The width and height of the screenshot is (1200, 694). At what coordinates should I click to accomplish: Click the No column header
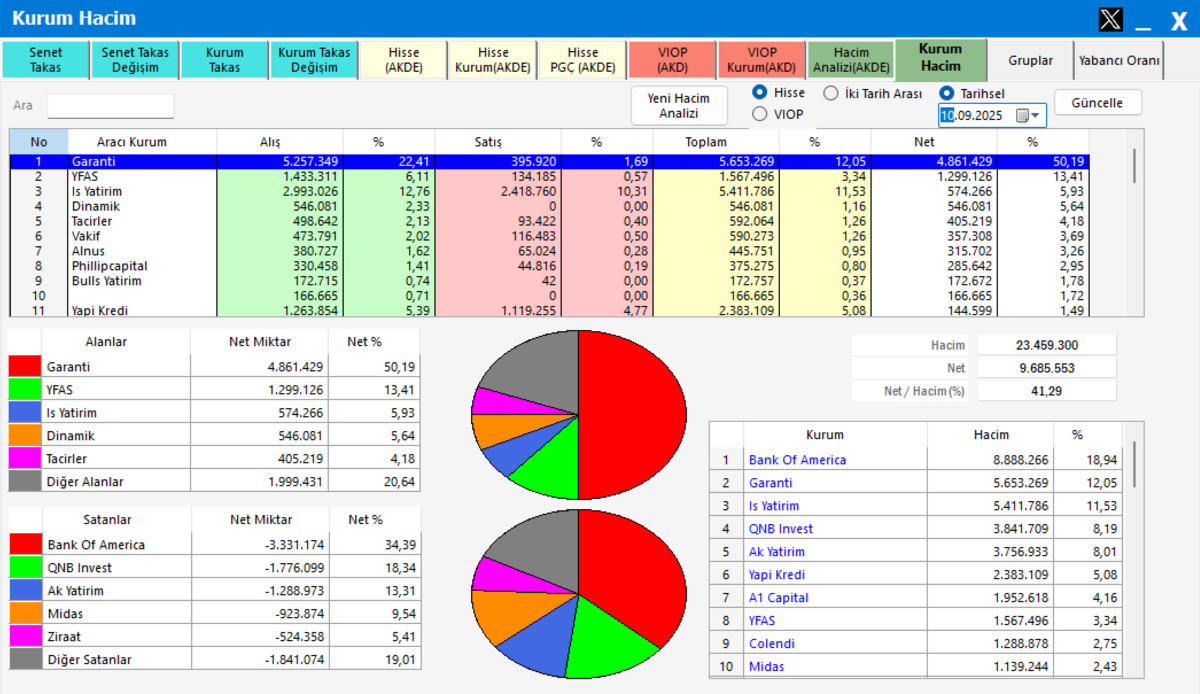click(39, 142)
